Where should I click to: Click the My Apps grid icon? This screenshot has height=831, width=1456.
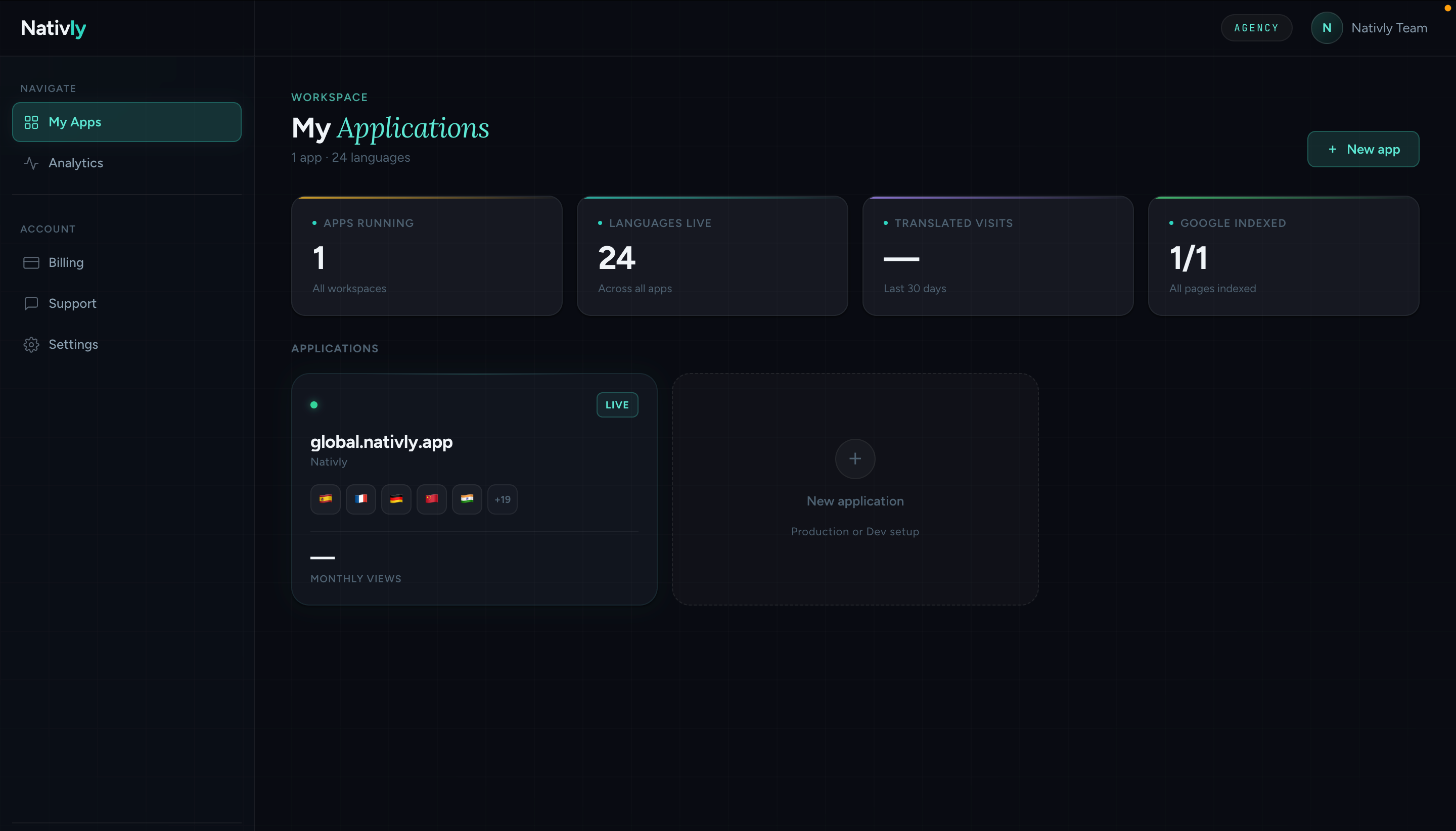coord(31,122)
